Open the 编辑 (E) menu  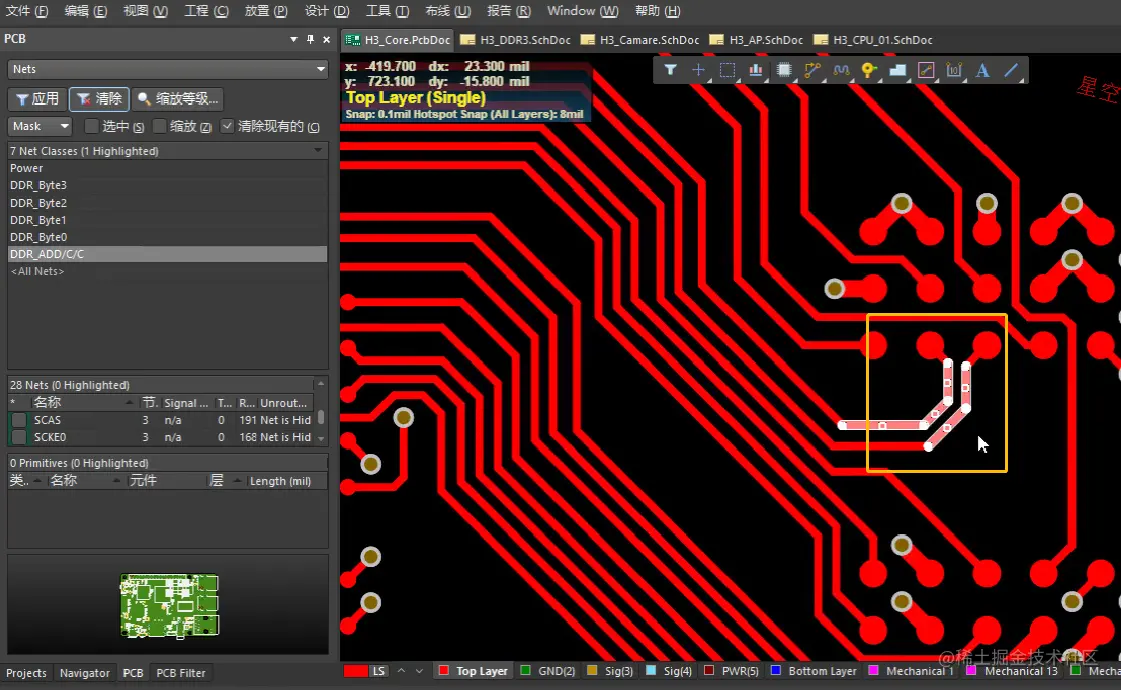[86, 11]
